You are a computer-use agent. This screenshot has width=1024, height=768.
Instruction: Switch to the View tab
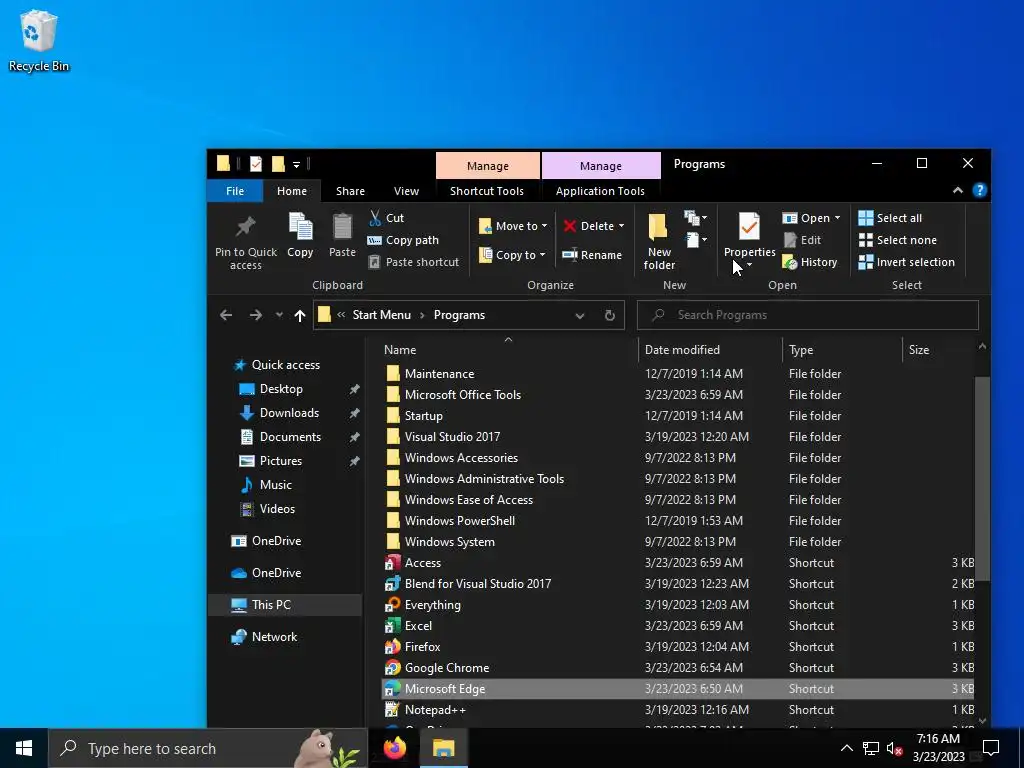406,191
